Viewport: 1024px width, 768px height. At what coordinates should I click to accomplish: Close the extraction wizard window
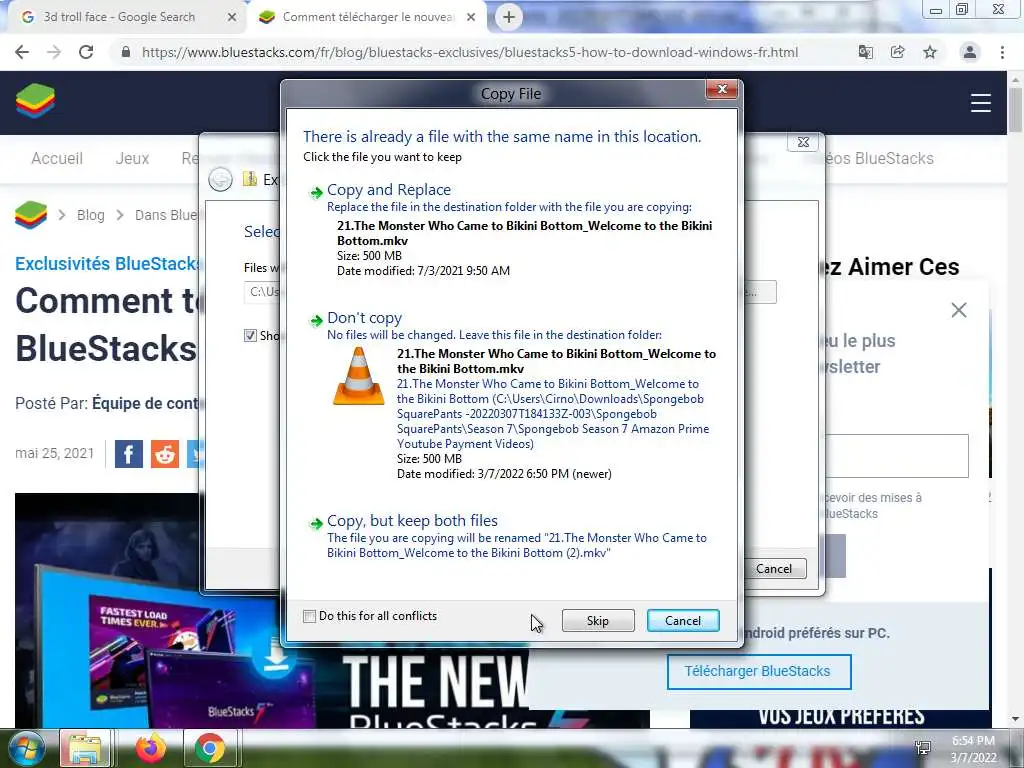[803, 142]
